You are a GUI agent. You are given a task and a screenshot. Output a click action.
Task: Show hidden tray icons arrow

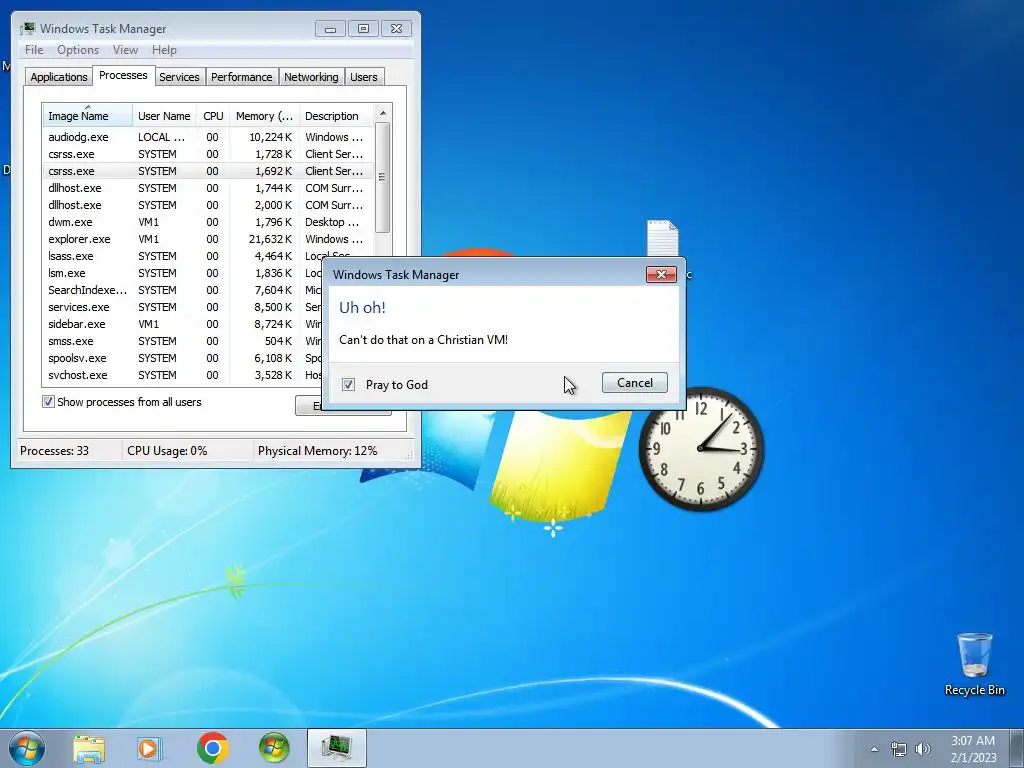tap(874, 749)
